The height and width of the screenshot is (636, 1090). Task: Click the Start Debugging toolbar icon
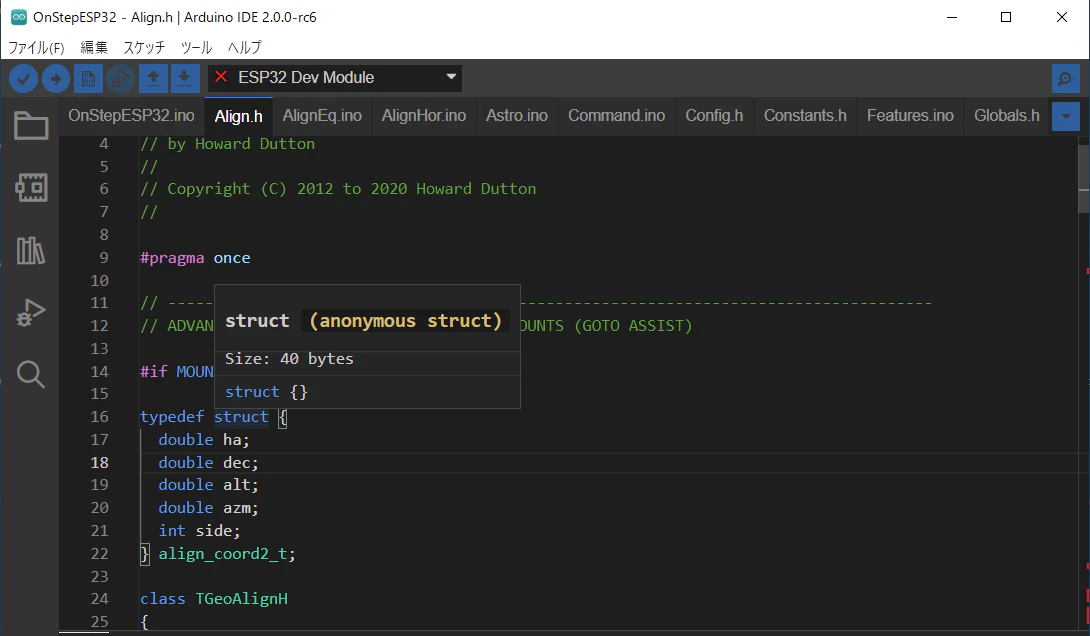pos(120,79)
